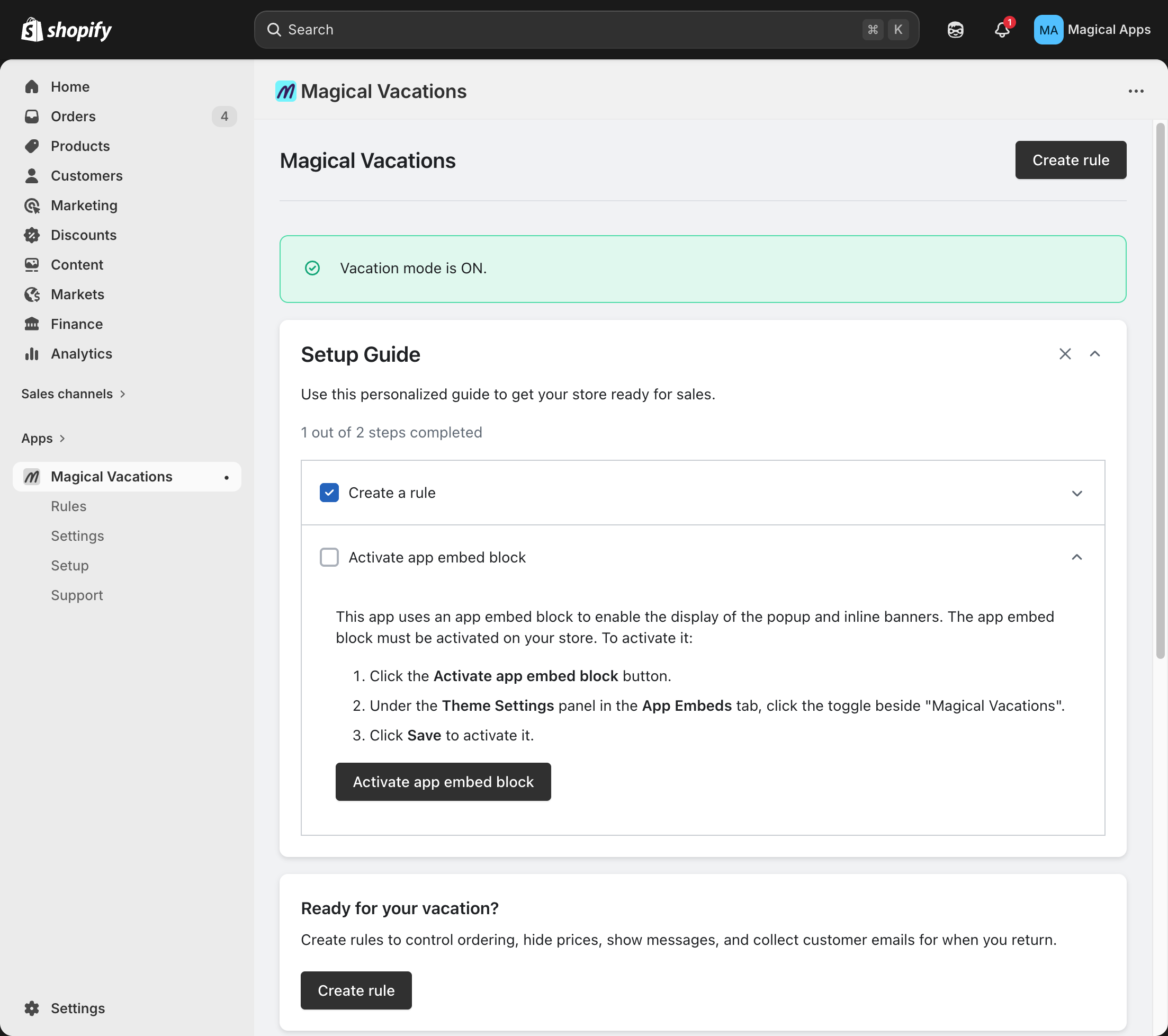The width and height of the screenshot is (1168, 1036).
Task: Click Create rule at page top
Action: point(1070,160)
